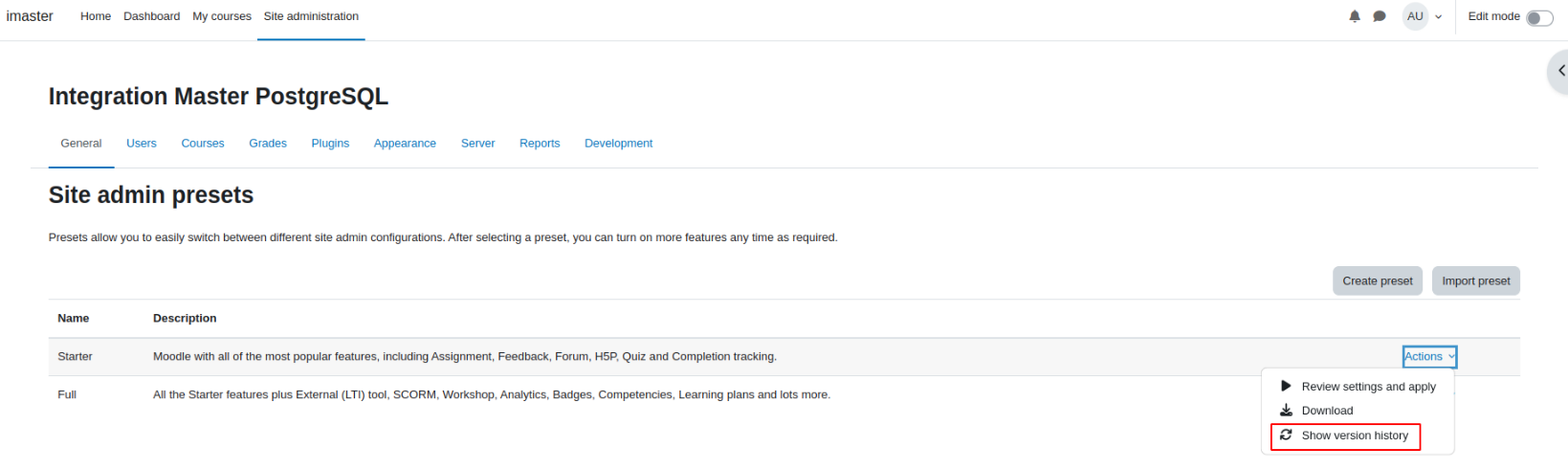Open the messaging speech bubble icon
This screenshot has width=1568, height=470.
1380,16
